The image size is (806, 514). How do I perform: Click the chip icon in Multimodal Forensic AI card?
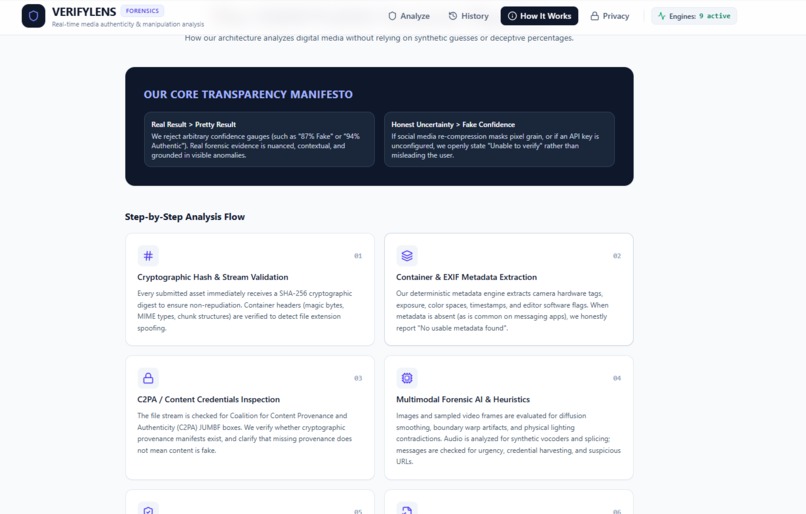click(407, 378)
